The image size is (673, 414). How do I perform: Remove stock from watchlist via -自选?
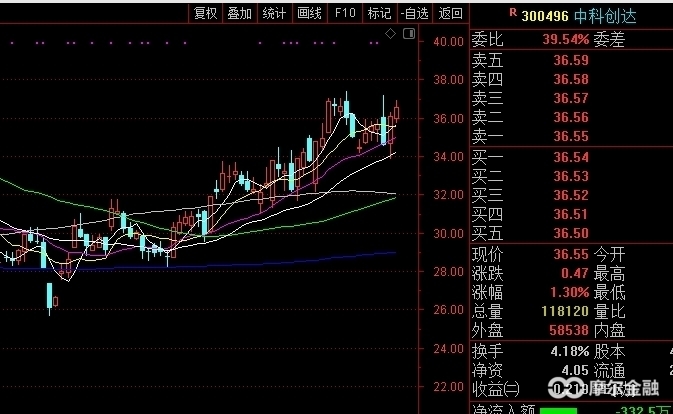(x=414, y=13)
